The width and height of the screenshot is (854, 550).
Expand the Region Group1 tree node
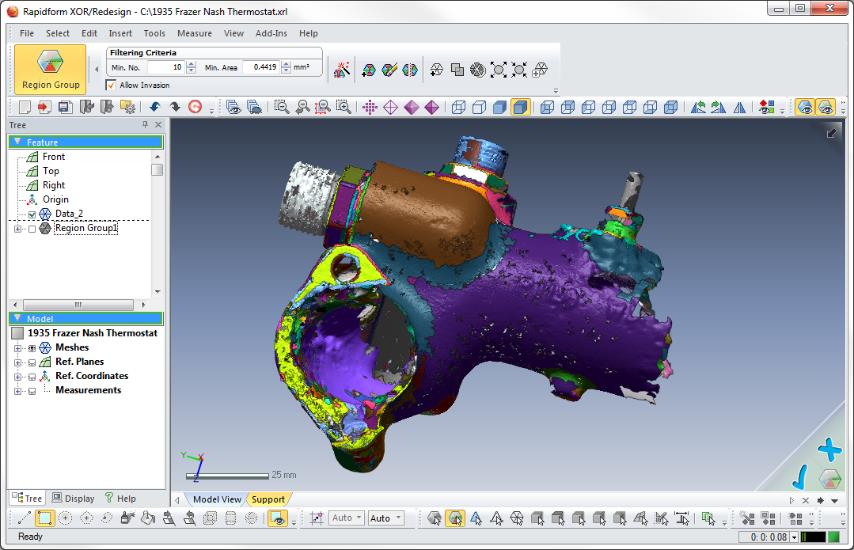coord(18,229)
